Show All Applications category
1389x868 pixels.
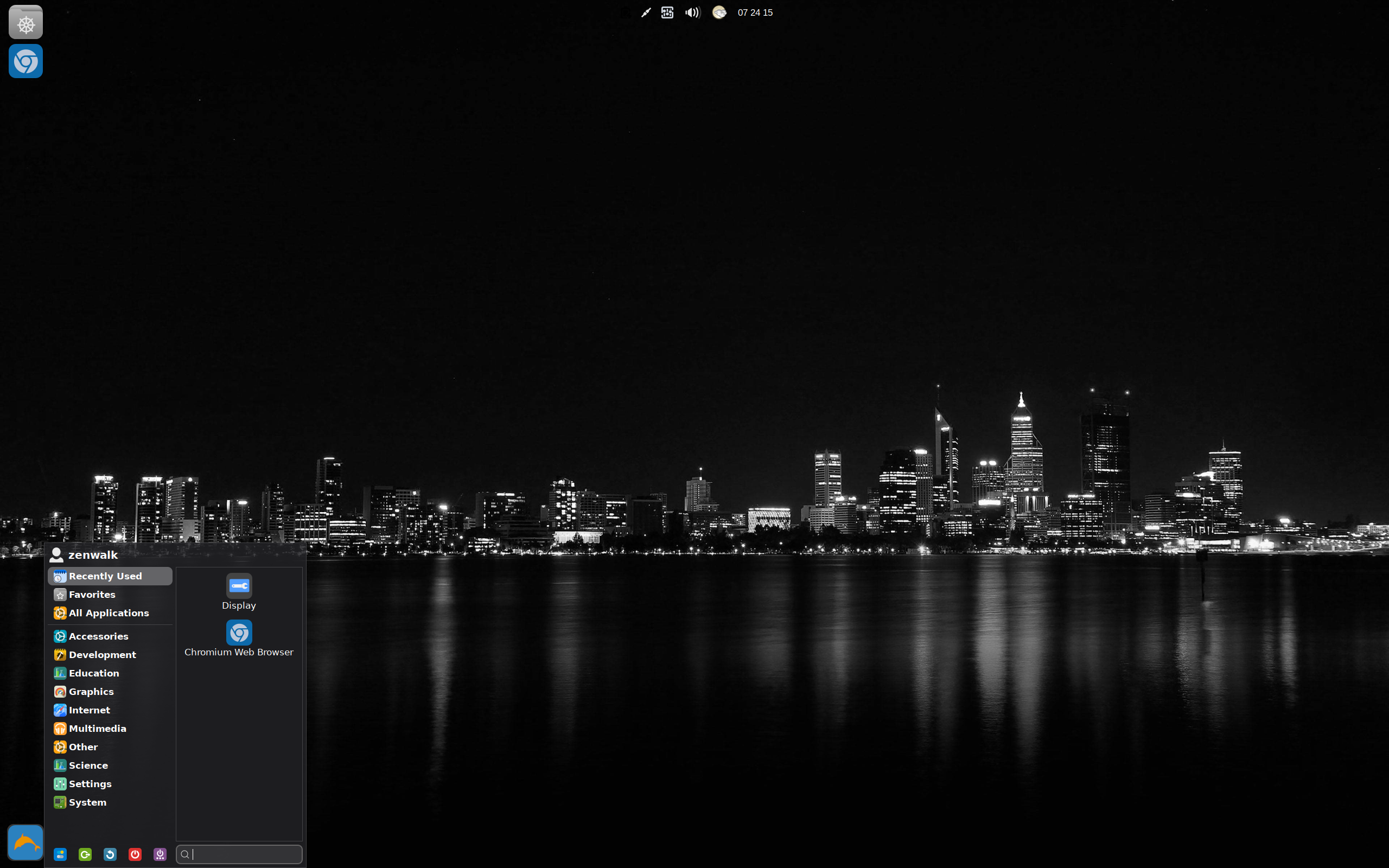click(x=110, y=612)
